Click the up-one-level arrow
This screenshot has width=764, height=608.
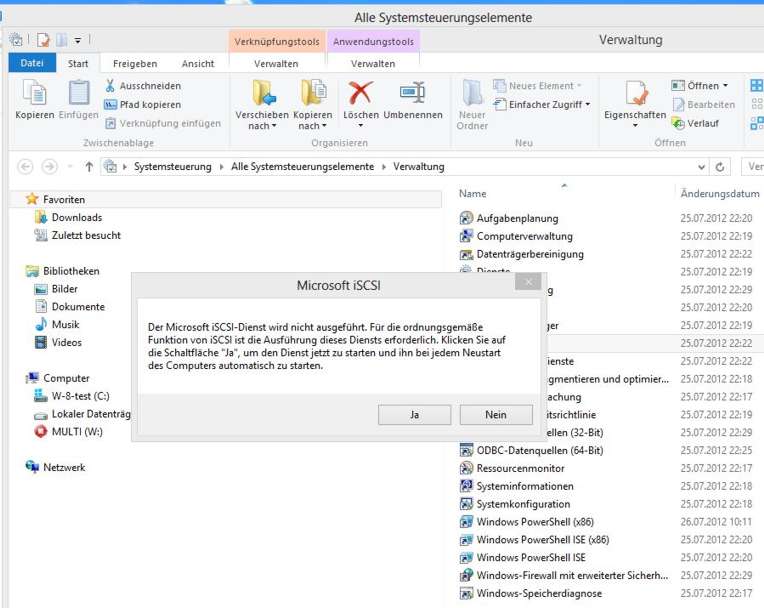coord(89,167)
